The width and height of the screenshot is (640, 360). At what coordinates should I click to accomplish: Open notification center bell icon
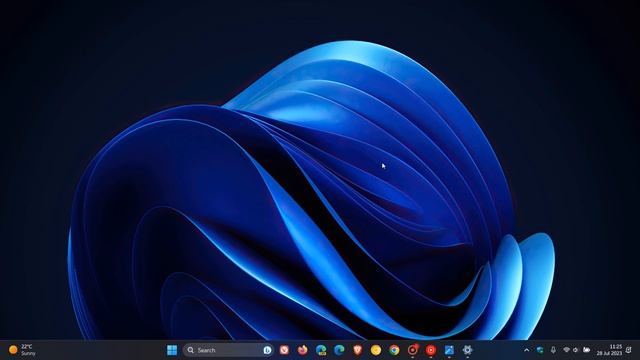pos(629,350)
